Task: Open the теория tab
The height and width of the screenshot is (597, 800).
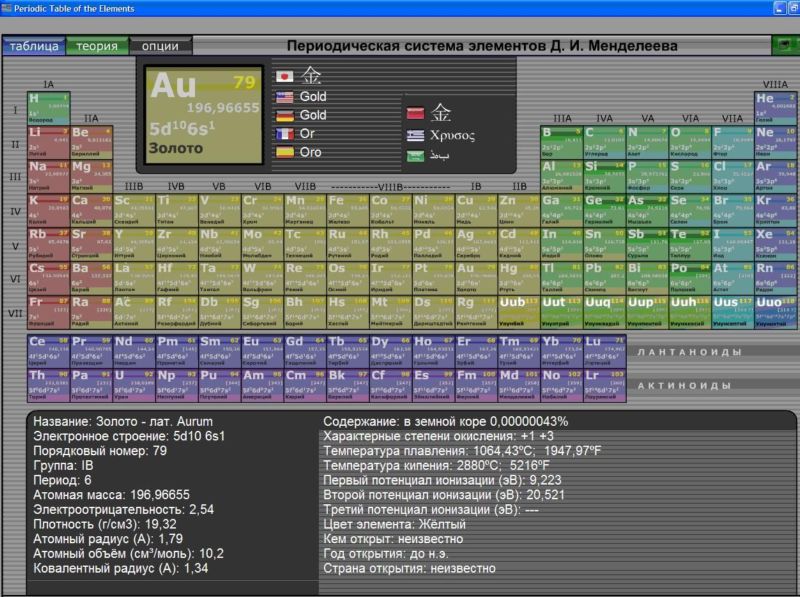Action: (x=97, y=46)
